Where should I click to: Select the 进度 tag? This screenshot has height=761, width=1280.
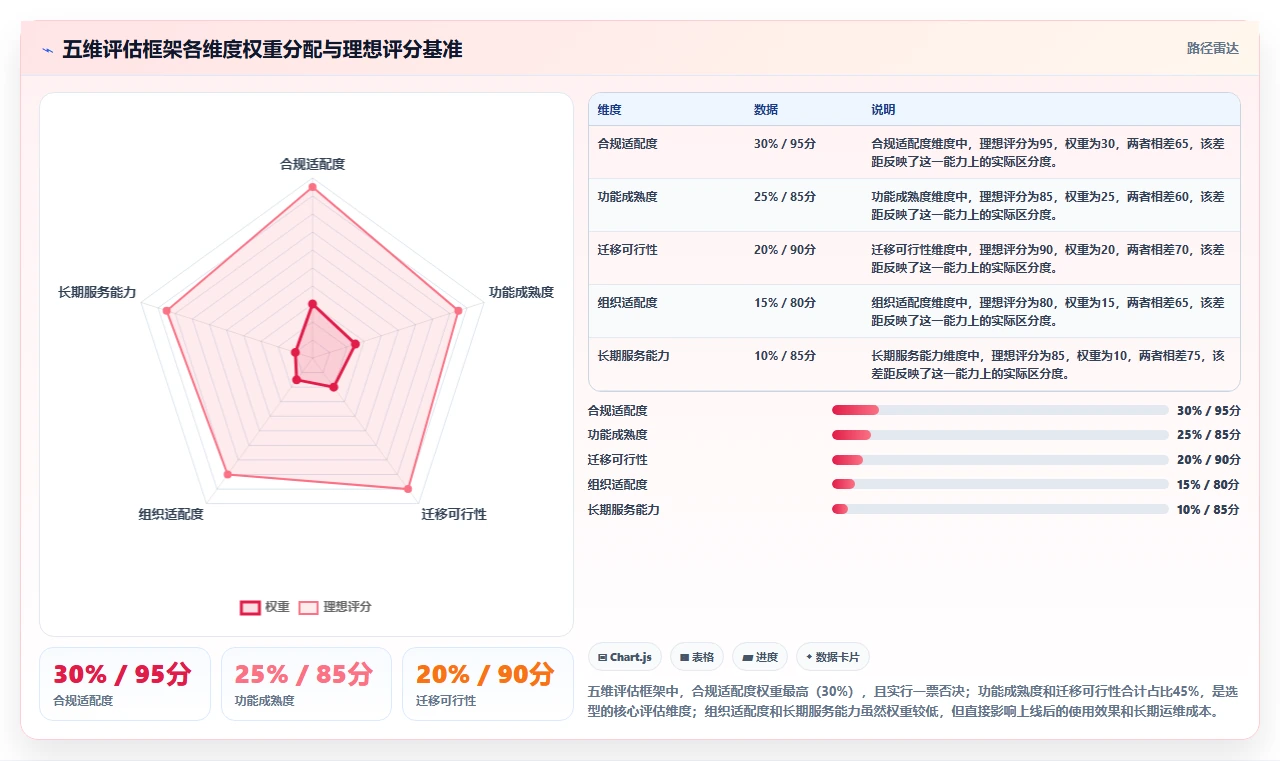[760, 657]
